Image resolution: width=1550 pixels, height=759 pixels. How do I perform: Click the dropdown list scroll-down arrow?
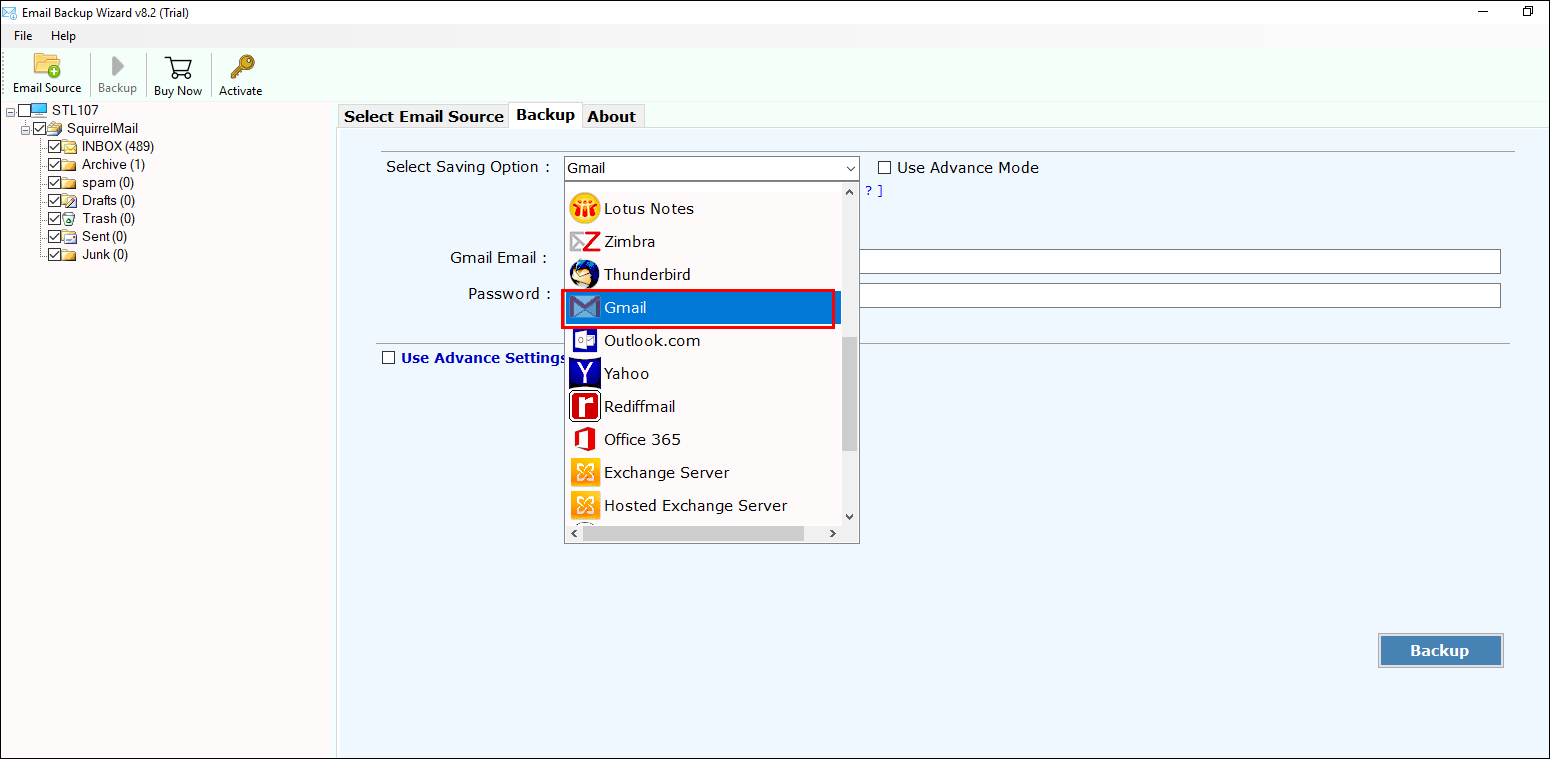click(850, 517)
